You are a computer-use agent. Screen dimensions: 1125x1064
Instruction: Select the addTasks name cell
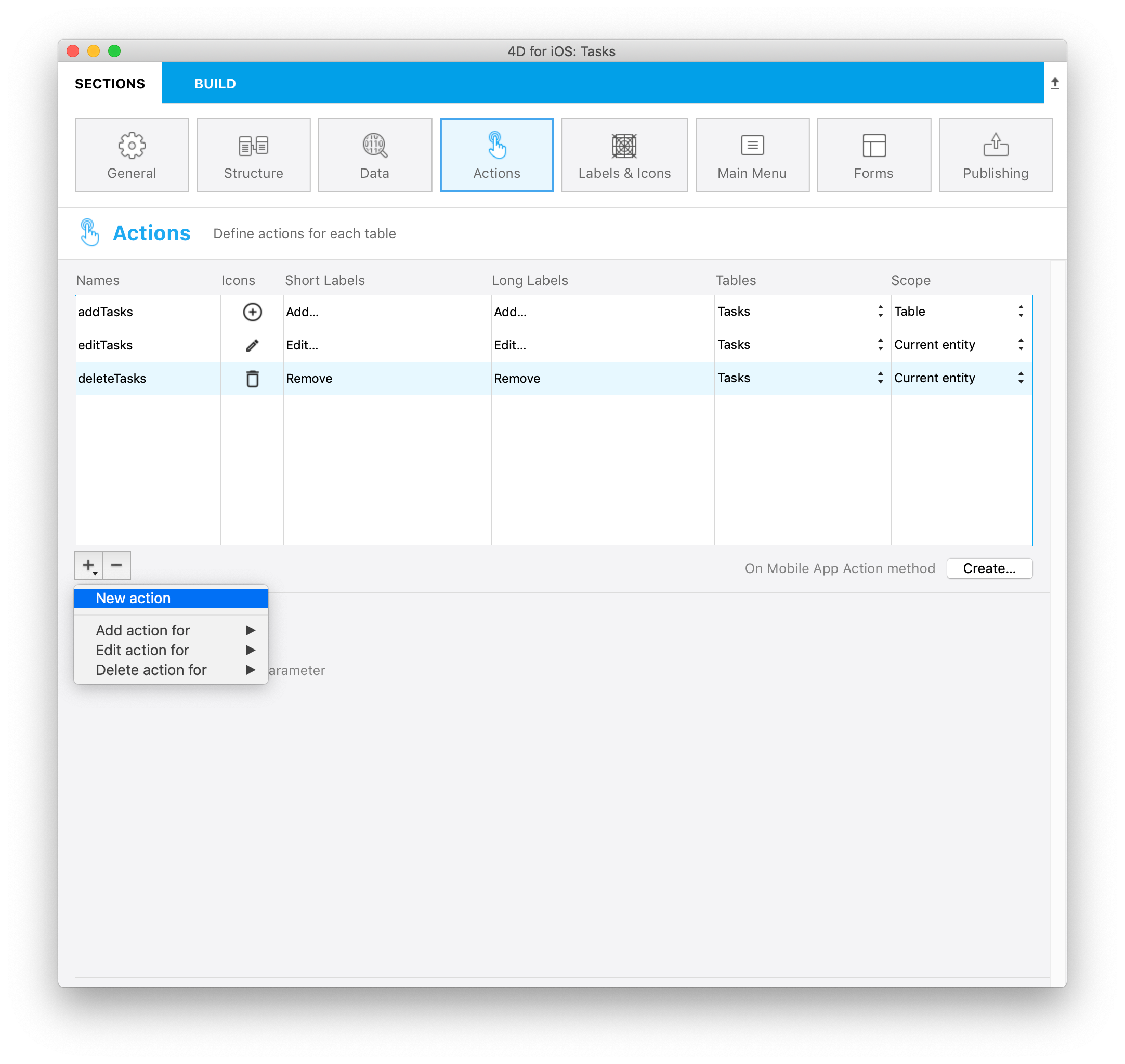148,312
